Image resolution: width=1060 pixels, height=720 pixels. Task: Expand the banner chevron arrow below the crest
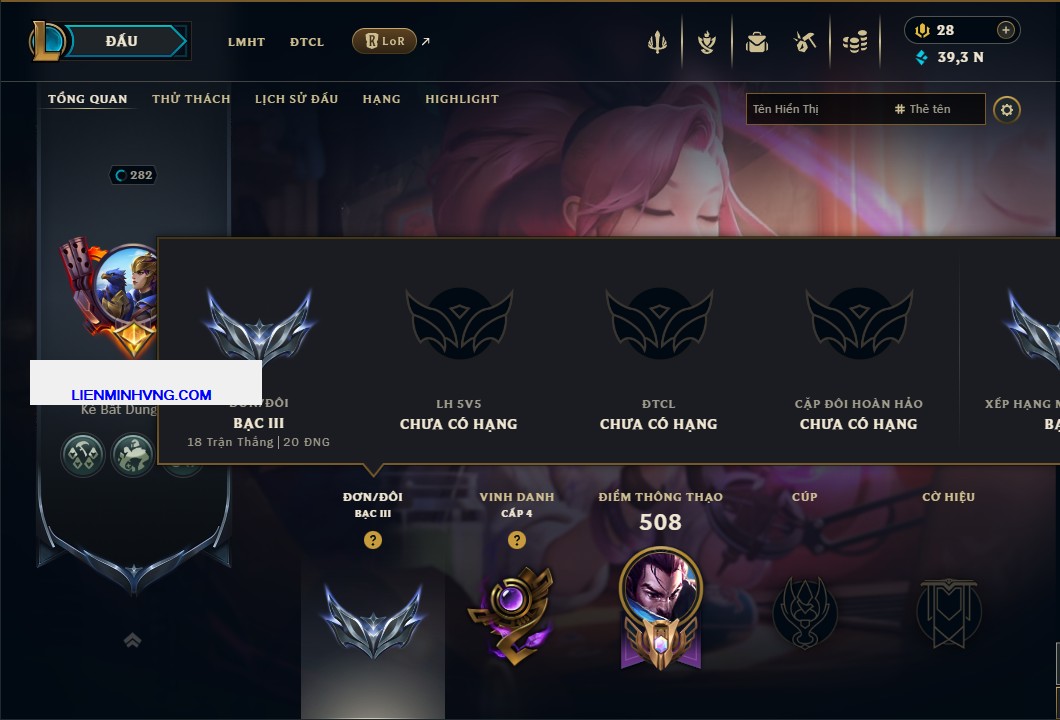(x=132, y=640)
